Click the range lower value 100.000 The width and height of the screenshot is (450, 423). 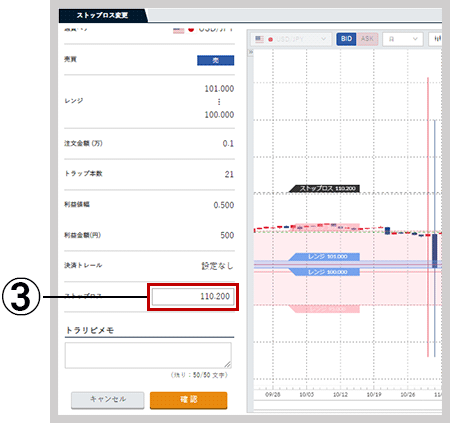(x=219, y=115)
